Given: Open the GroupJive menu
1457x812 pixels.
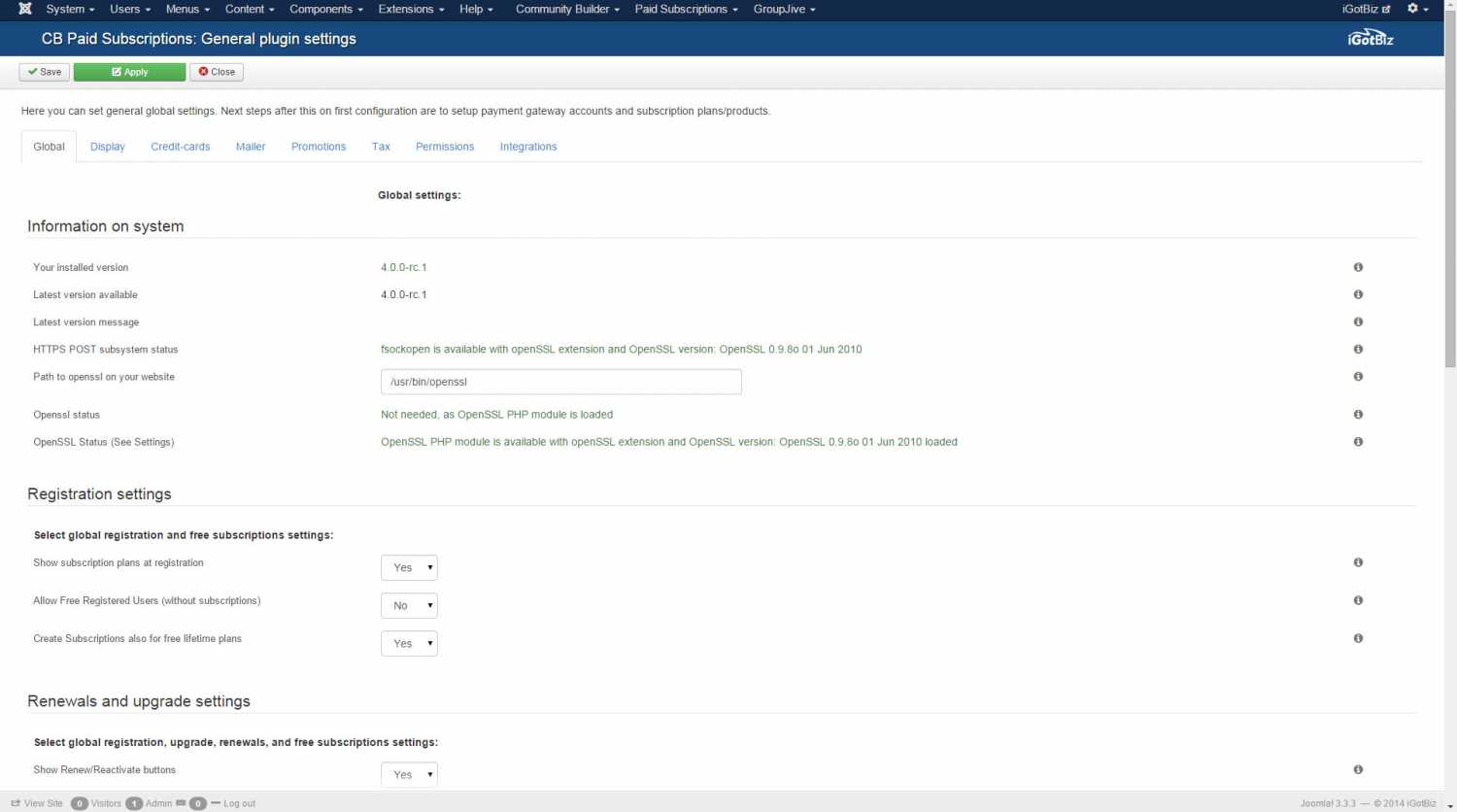Looking at the screenshot, I should [784, 9].
